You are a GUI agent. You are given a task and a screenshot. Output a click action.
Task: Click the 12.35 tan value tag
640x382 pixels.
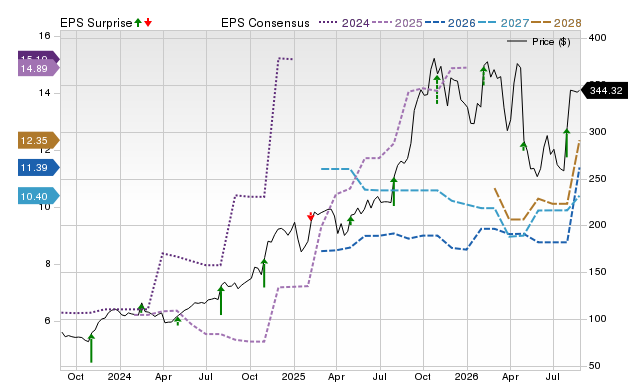pos(38,141)
